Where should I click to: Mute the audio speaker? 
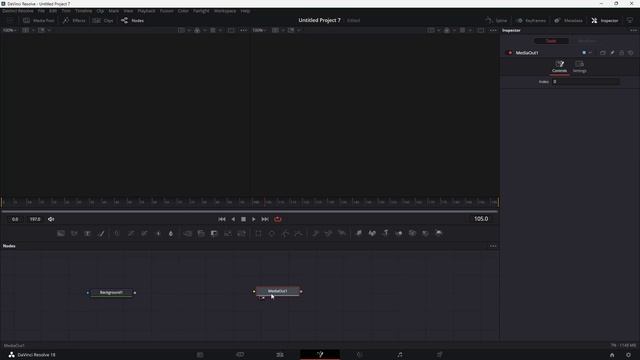(51, 219)
